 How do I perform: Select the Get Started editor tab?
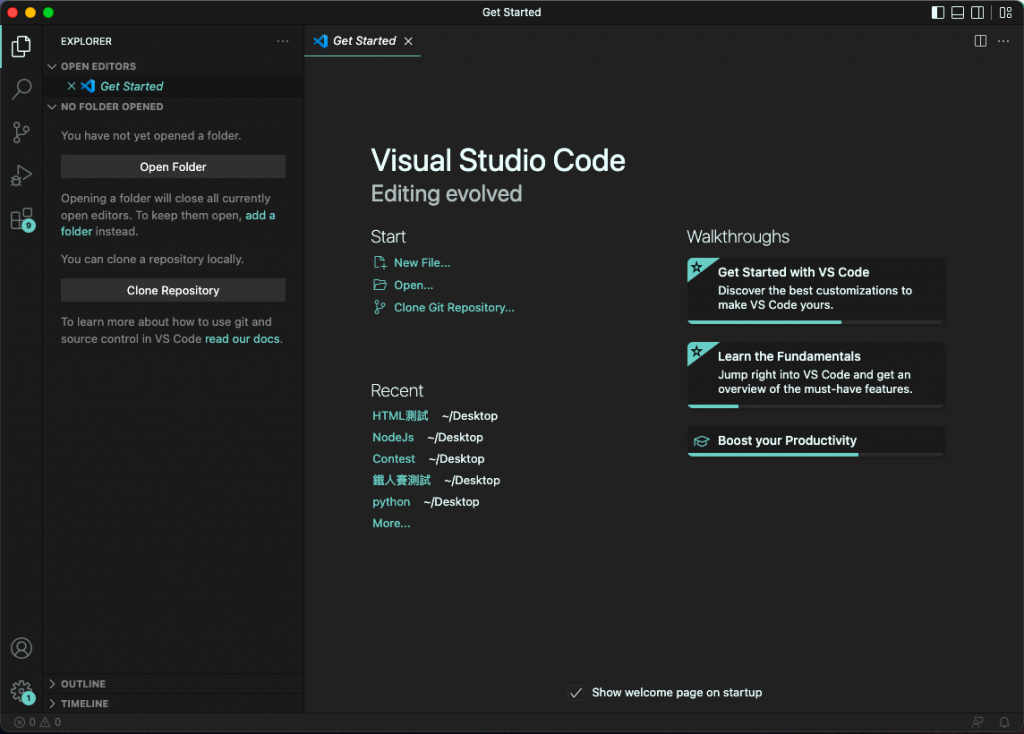tap(363, 41)
